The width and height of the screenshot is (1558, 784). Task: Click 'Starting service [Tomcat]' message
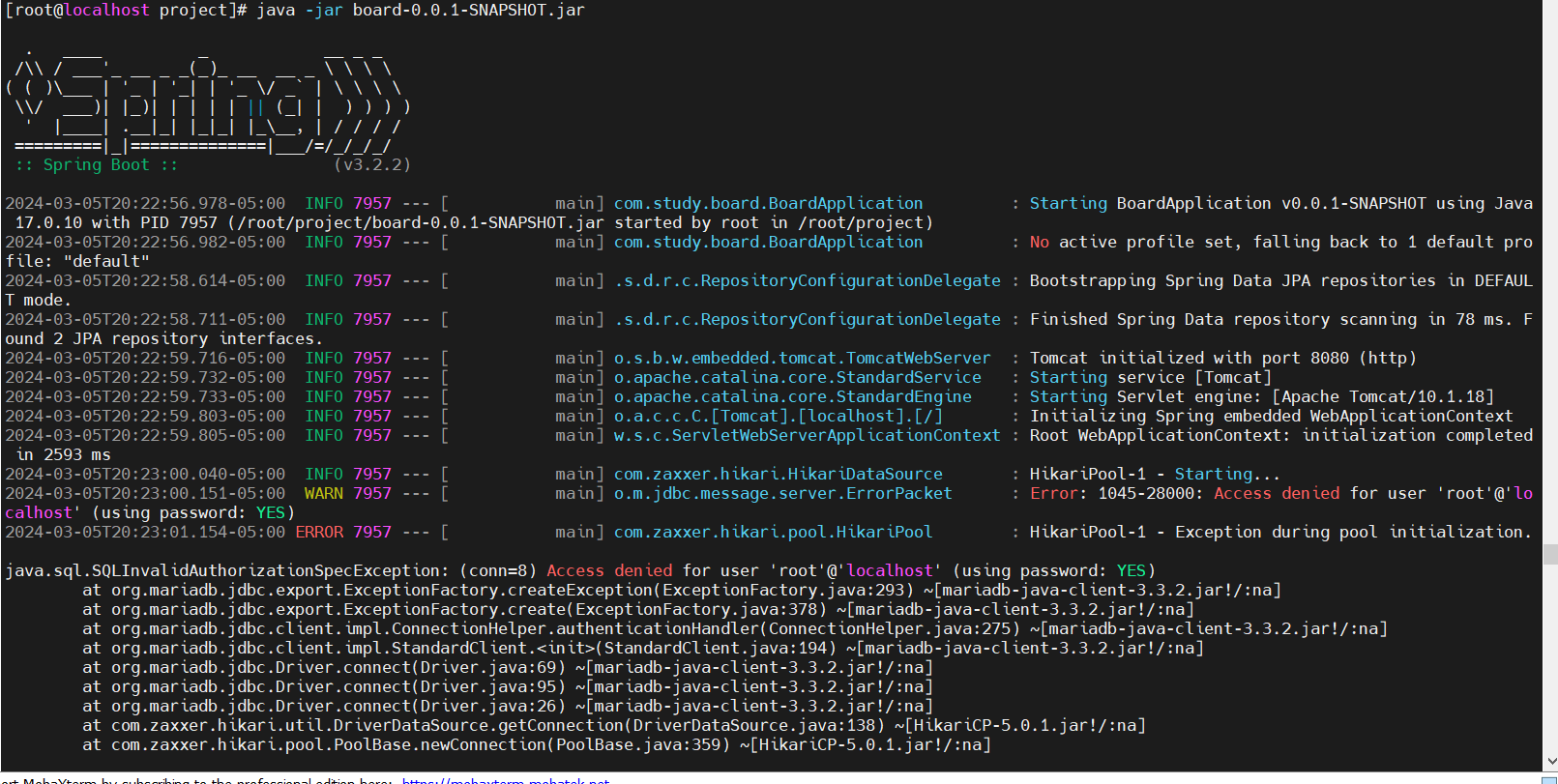click(1150, 378)
